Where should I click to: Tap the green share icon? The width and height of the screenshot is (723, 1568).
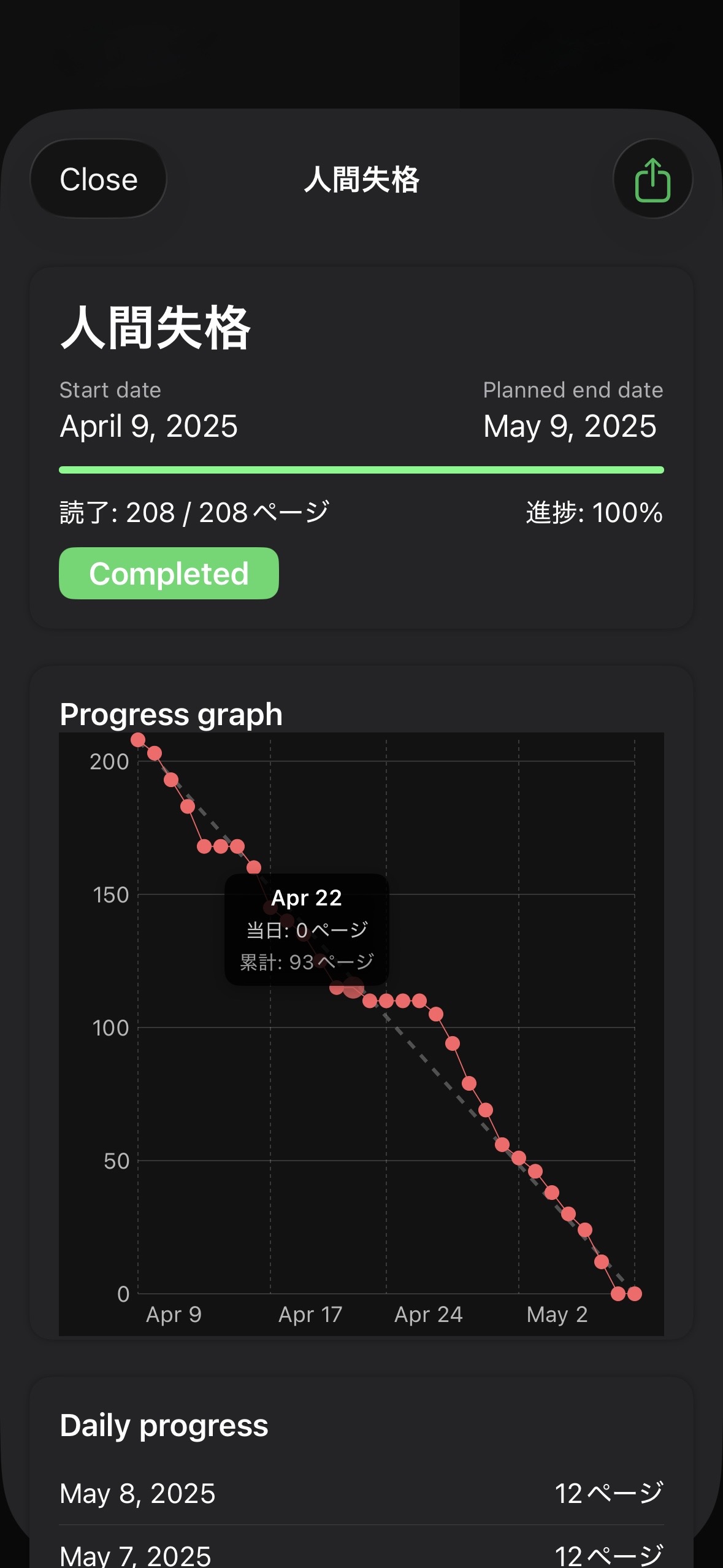tap(652, 179)
